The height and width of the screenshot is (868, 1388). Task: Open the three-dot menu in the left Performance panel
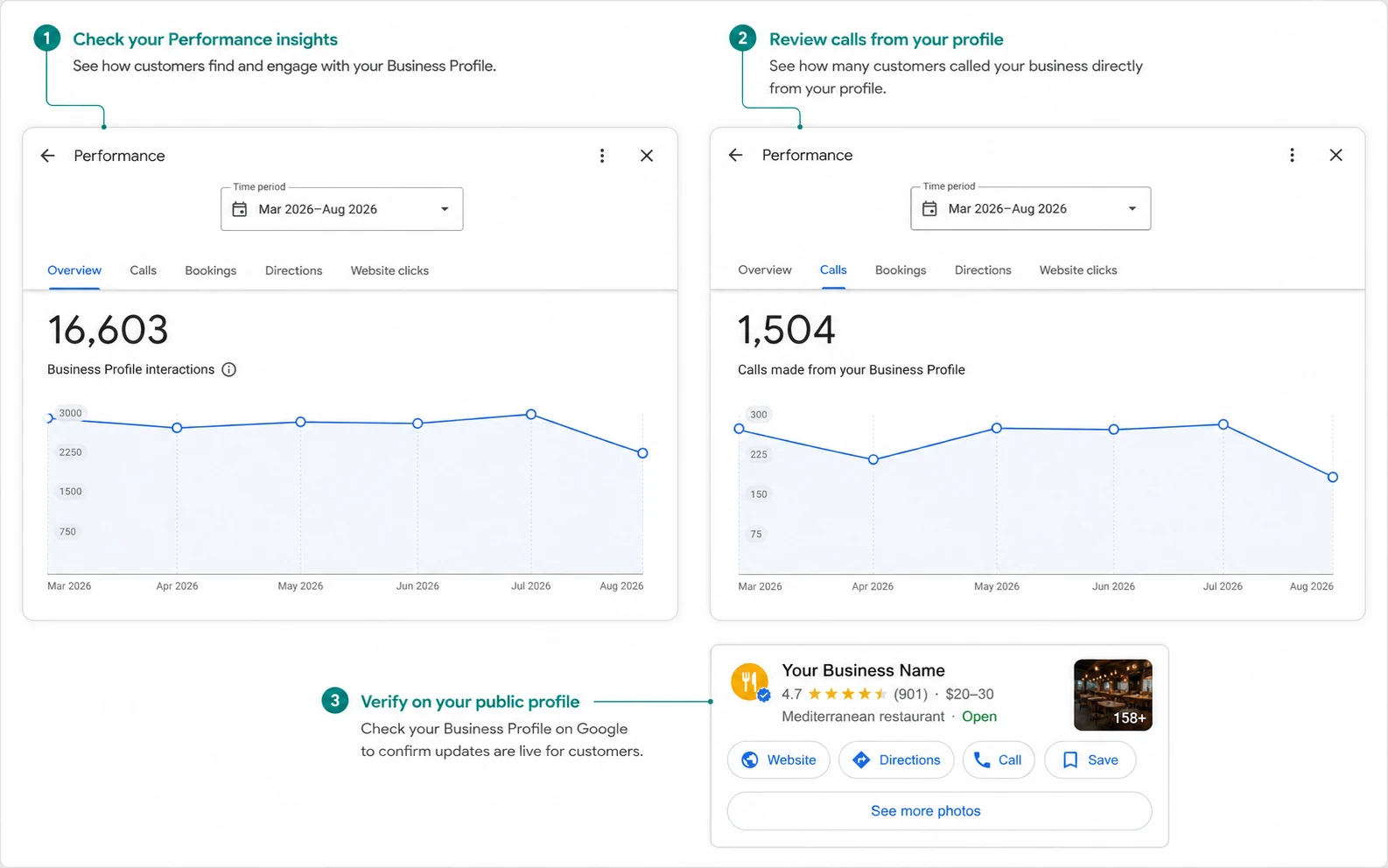(x=602, y=156)
